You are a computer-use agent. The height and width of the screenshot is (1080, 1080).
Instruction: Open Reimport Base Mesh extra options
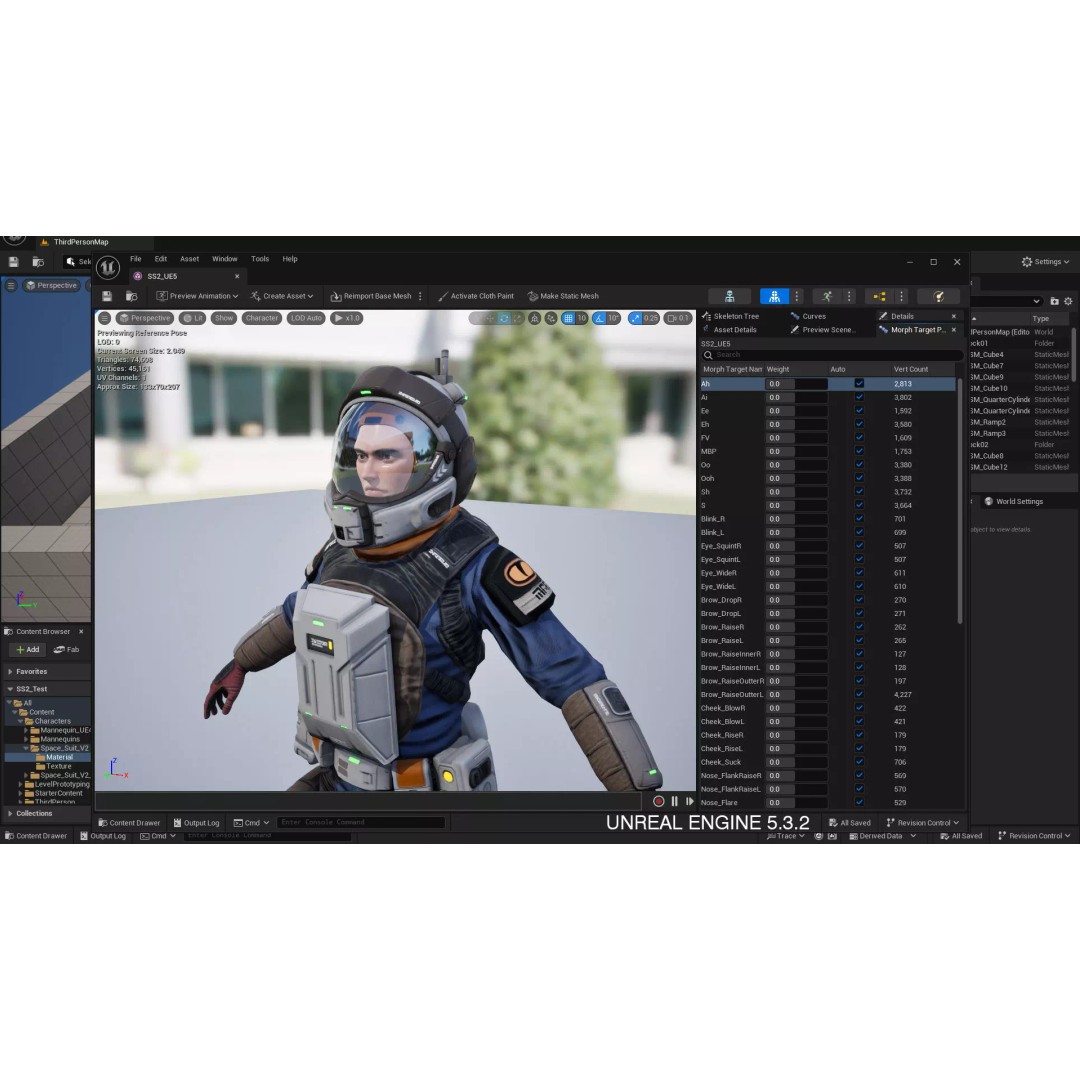click(420, 296)
